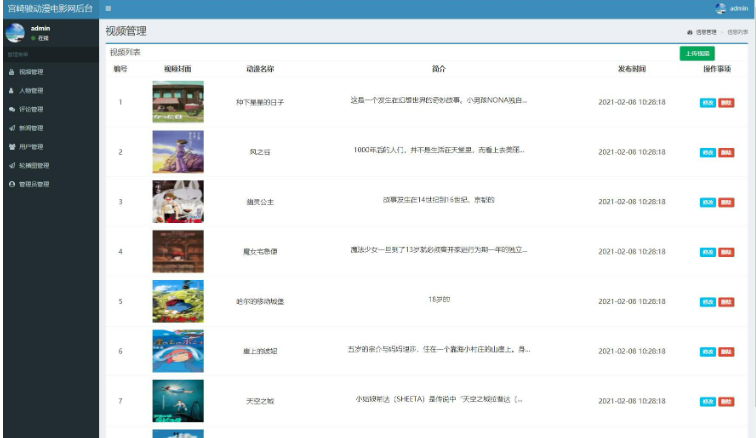Click blue 修改 button for 风之谷

tap(707, 152)
